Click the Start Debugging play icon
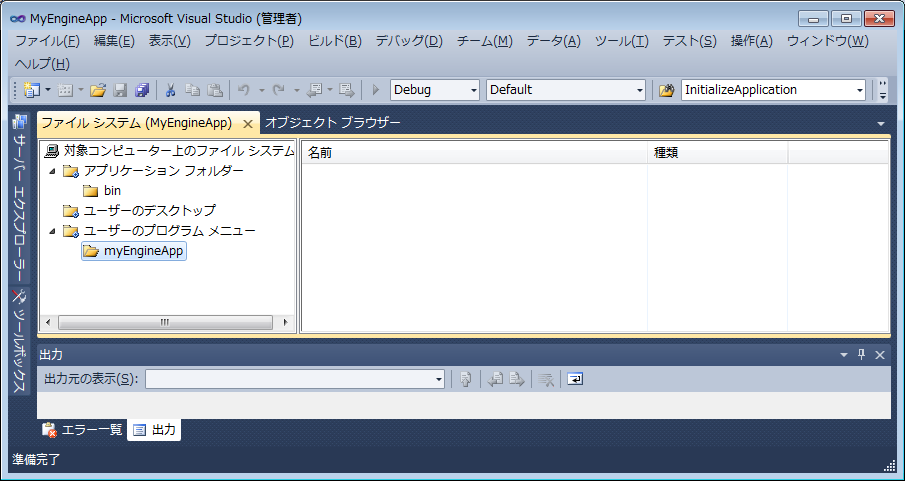The image size is (905, 481). click(x=376, y=90)
